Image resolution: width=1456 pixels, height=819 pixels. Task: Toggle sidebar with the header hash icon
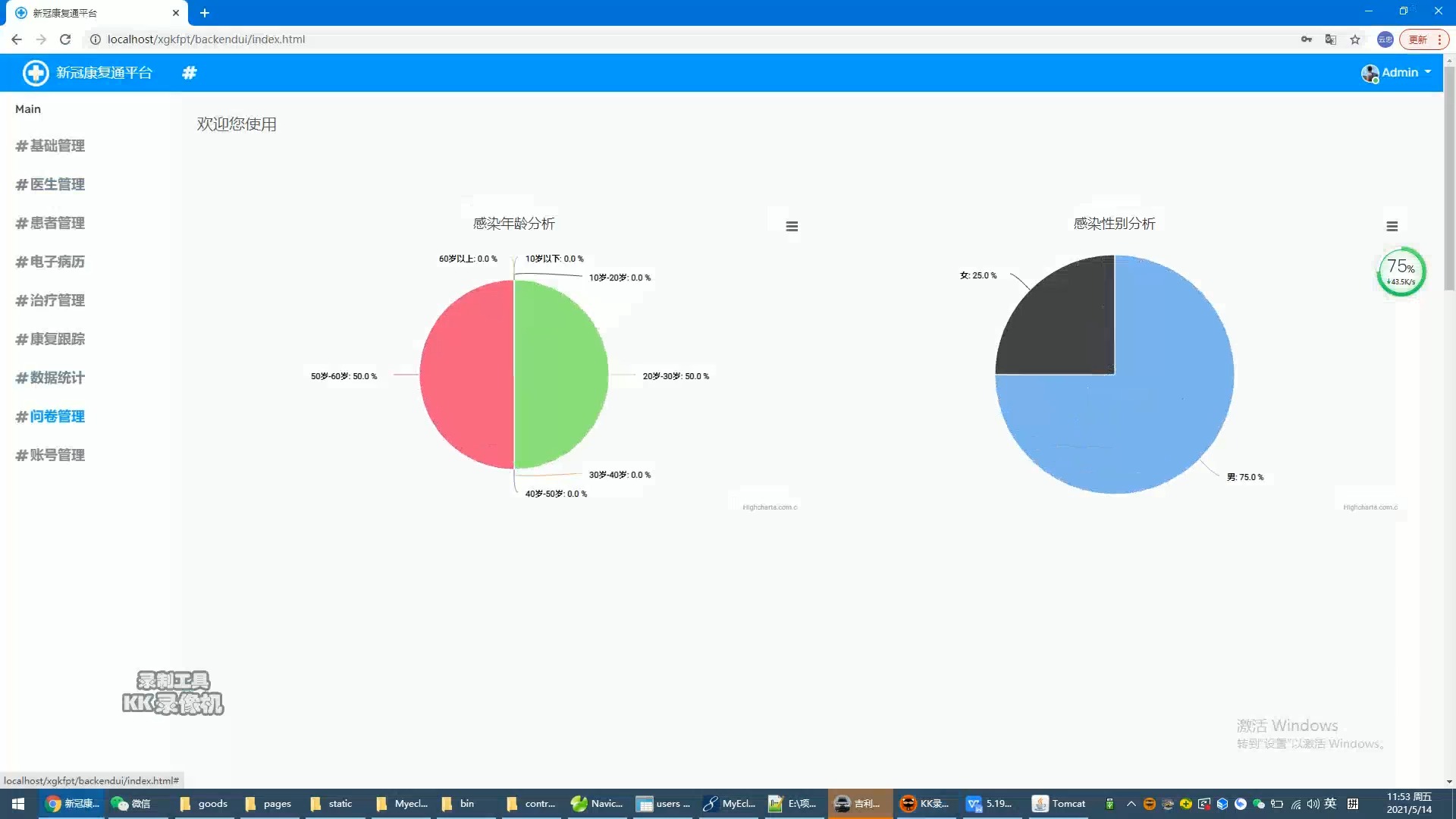click(x=190, y=73)
